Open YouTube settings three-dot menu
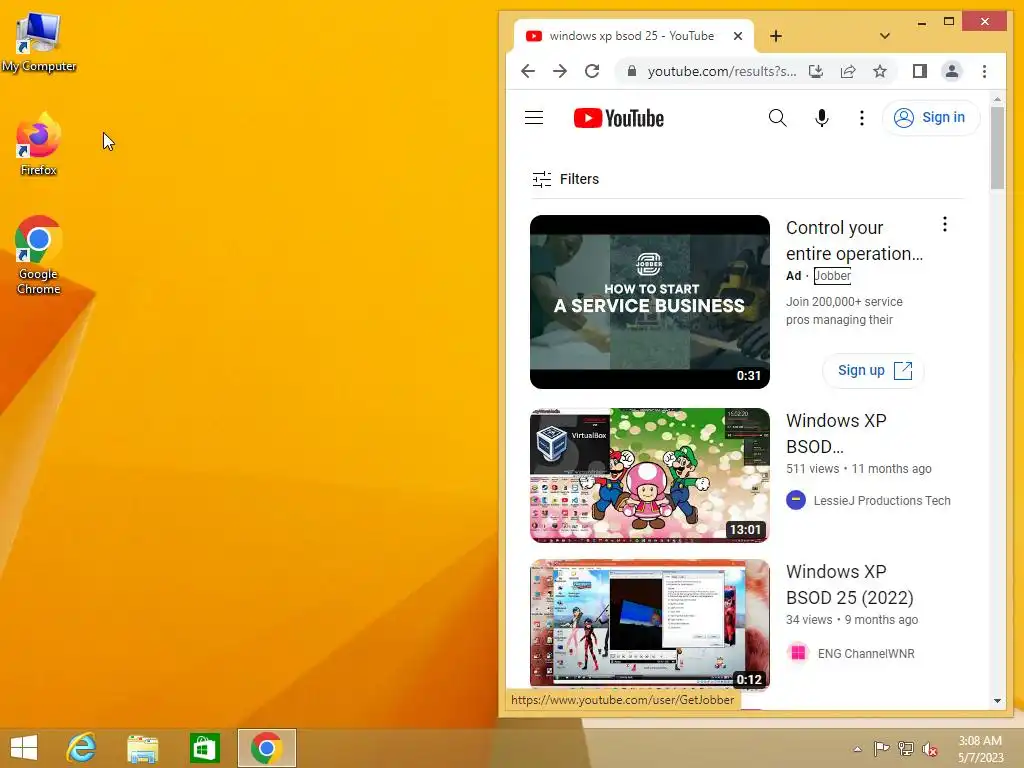This screenshot has height=768, width=1024. (861, 118)
